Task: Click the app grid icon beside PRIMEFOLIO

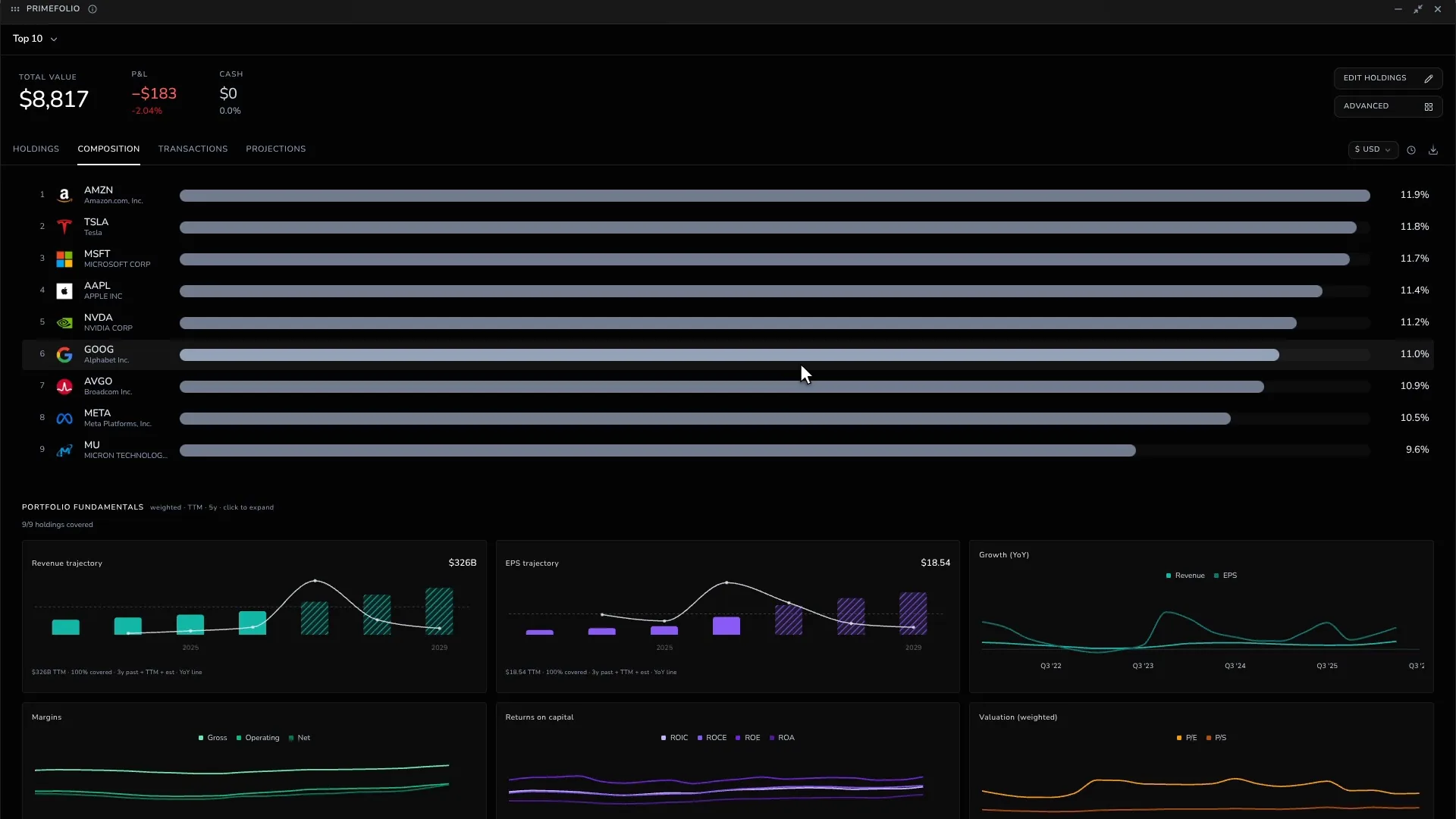Action: (15, 9)
